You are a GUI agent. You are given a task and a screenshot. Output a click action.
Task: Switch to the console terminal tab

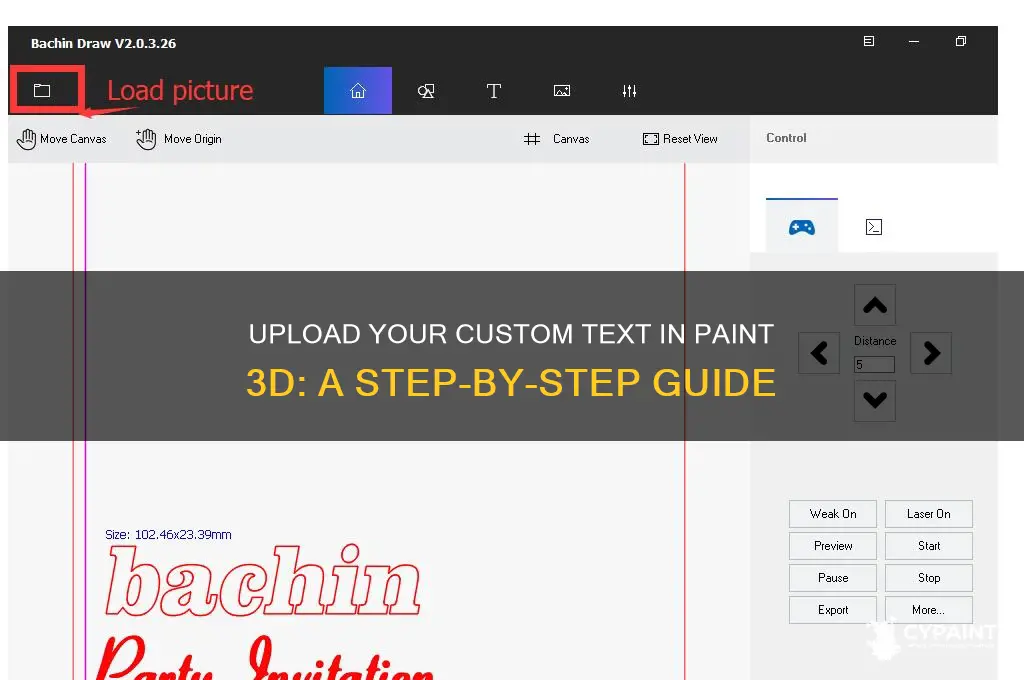pyautogui.click(x=874, y=227)
